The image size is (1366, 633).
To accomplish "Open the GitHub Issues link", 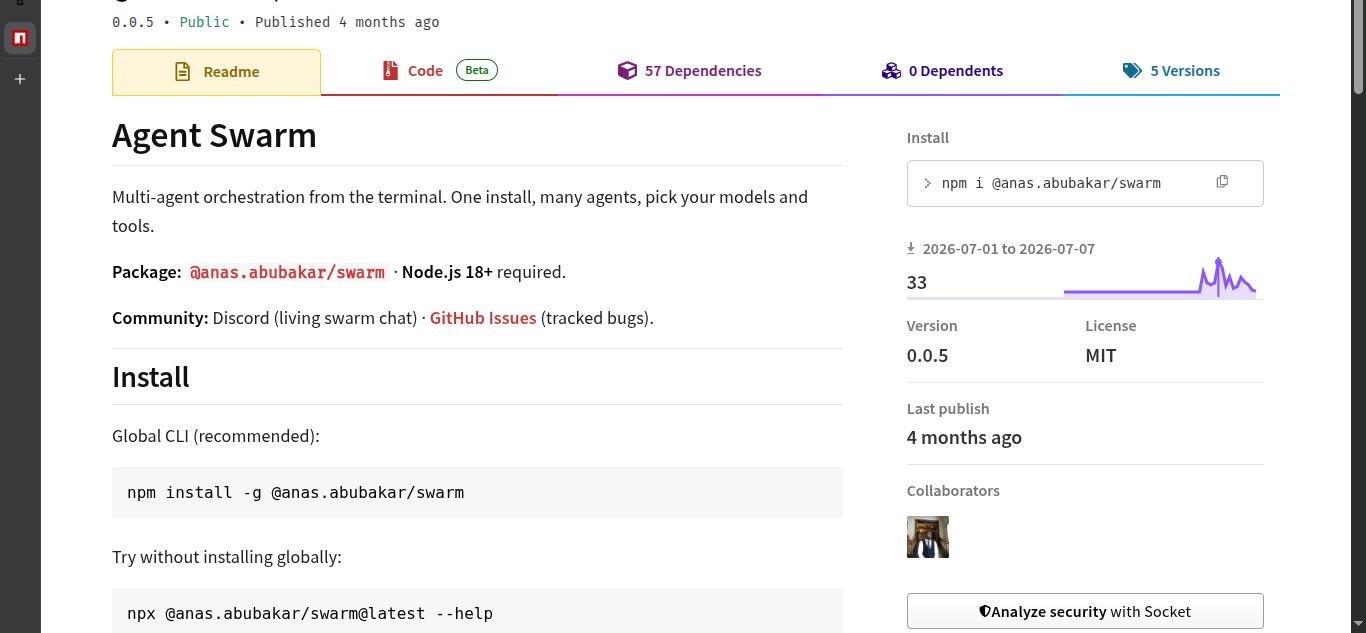I will tap(483, 318).
